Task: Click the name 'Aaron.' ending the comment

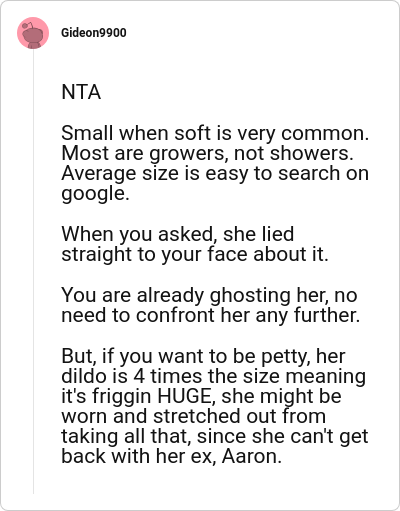Action: coord(252,457)
